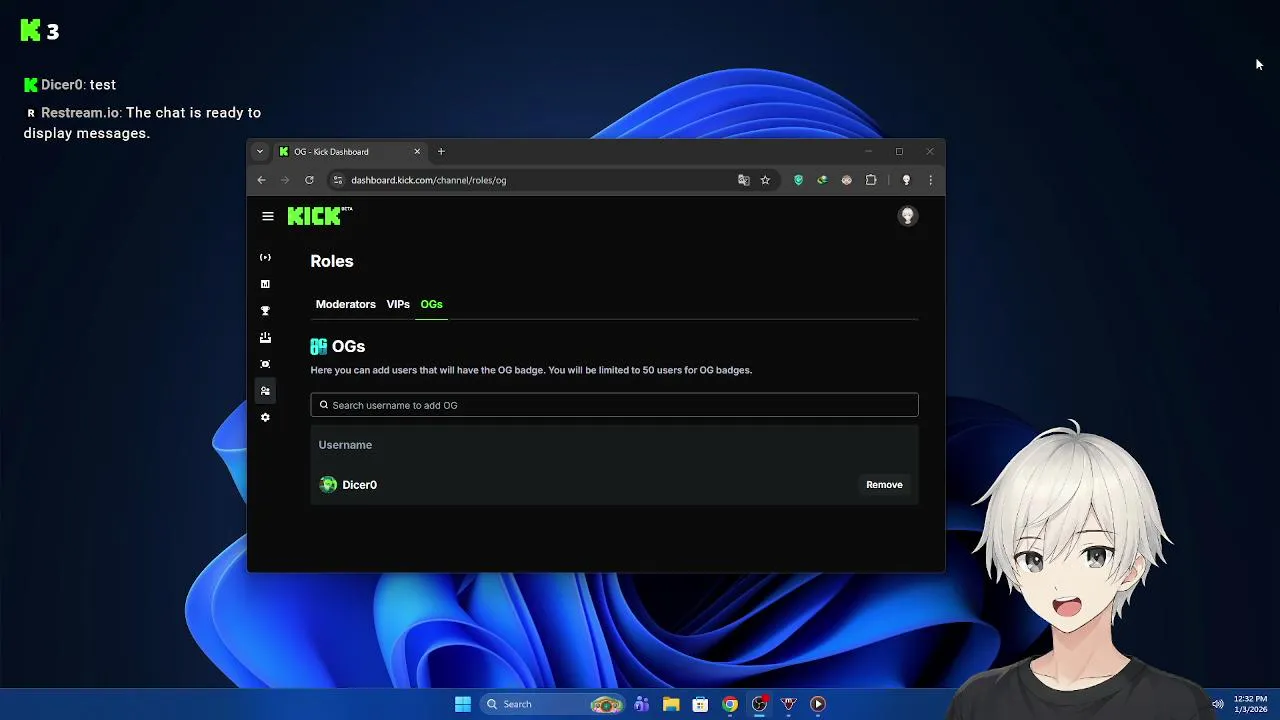Open the capture frame icon in sidebar
Screen dimensions: 1280x720
click(265, 364)
